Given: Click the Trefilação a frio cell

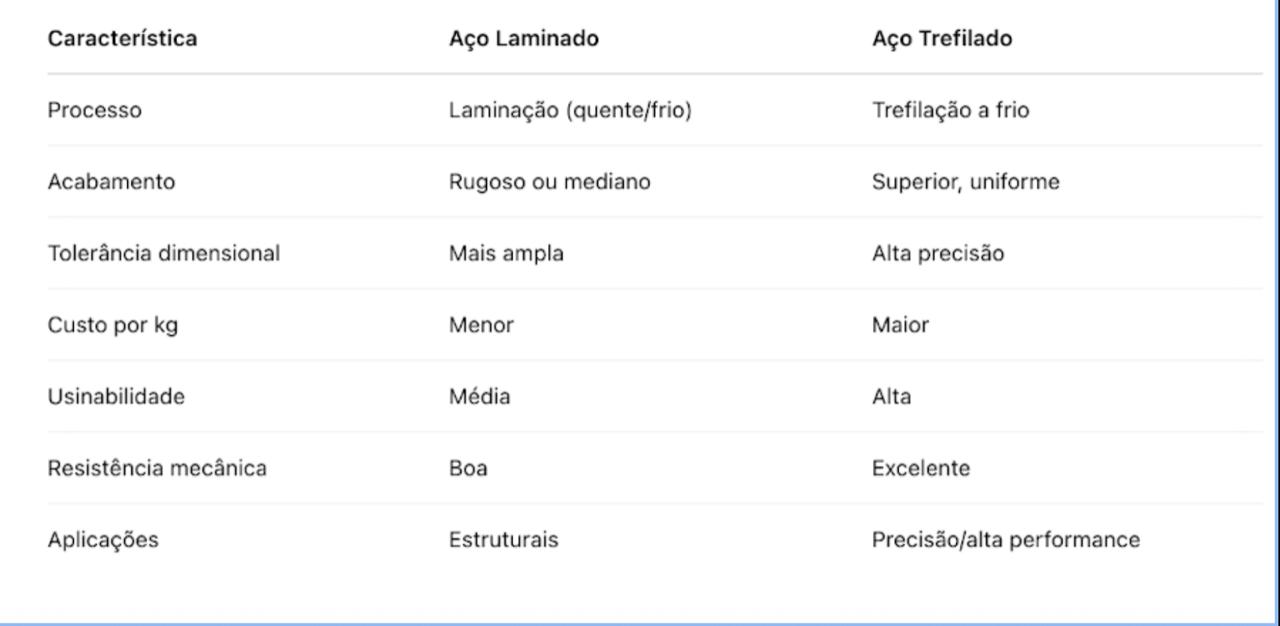Looking at the screenshot, I should click(x=951, y=110).
